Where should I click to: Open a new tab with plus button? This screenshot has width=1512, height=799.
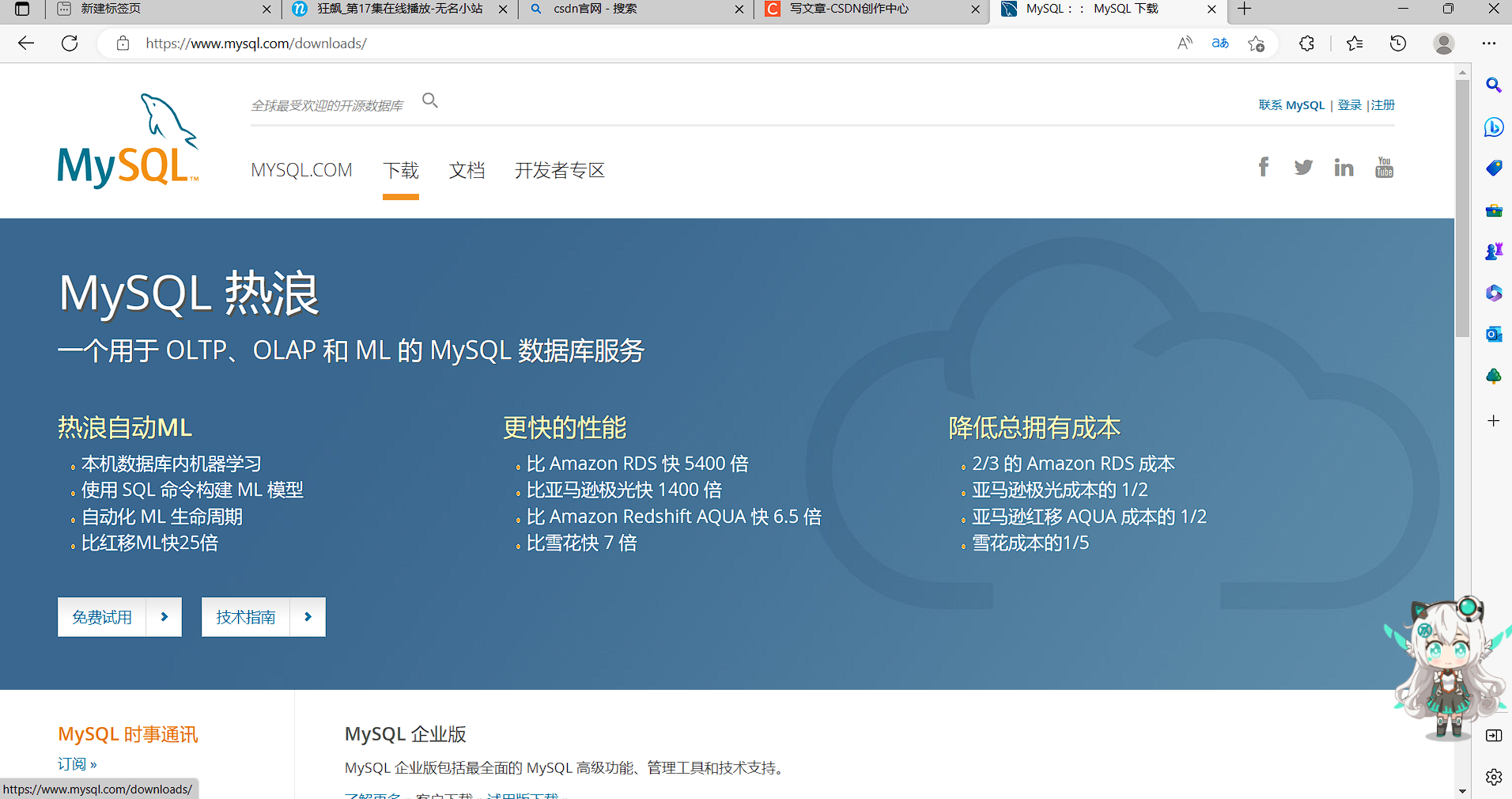(1245, 9)
